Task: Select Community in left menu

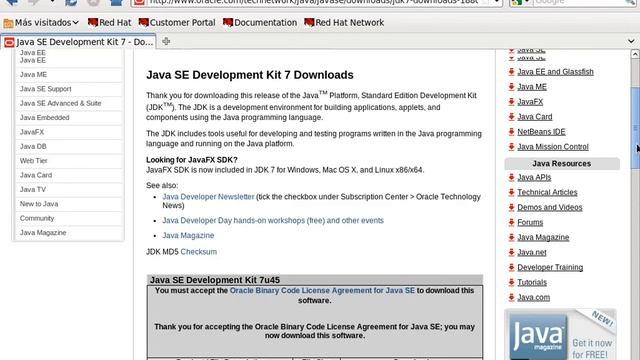Action: (x=69, y=218)
